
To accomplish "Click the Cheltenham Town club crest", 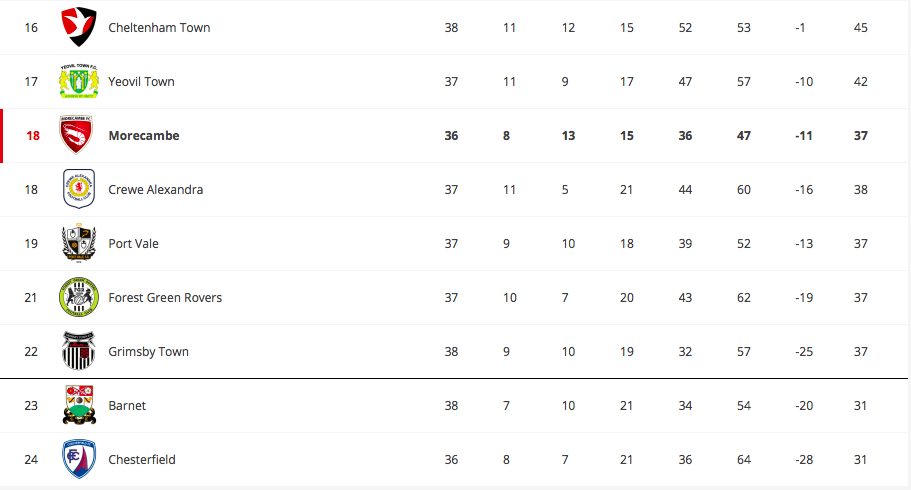I will pyautogui.click(x=78, y=27).
